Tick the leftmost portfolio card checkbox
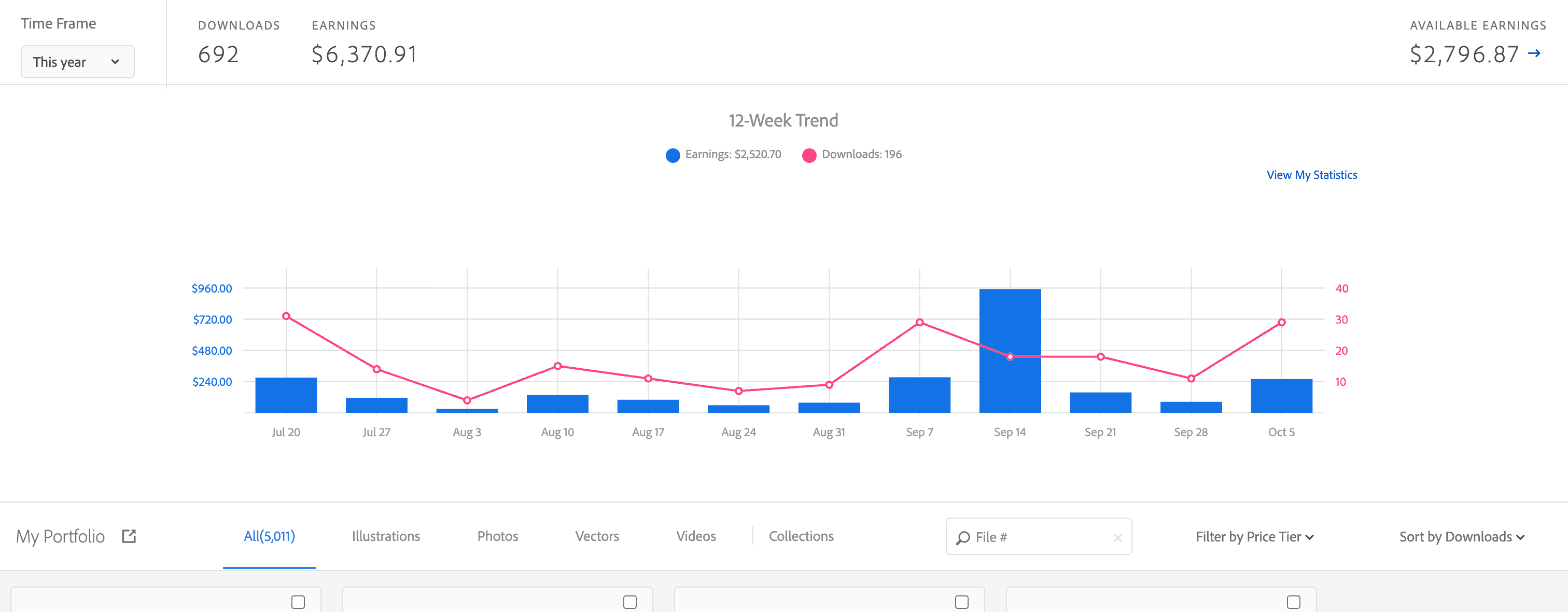The height and width of the screenshot is (612, 1568). click(x=298, y=602)
